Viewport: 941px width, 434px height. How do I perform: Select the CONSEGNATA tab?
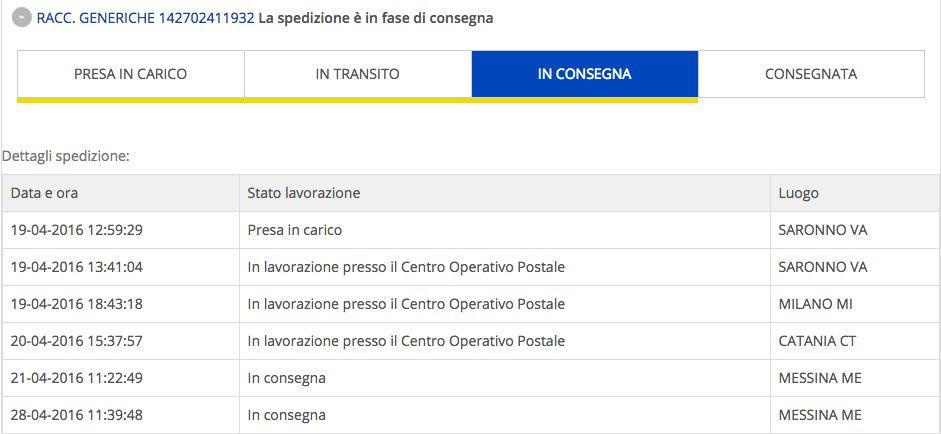coord(811,74)
